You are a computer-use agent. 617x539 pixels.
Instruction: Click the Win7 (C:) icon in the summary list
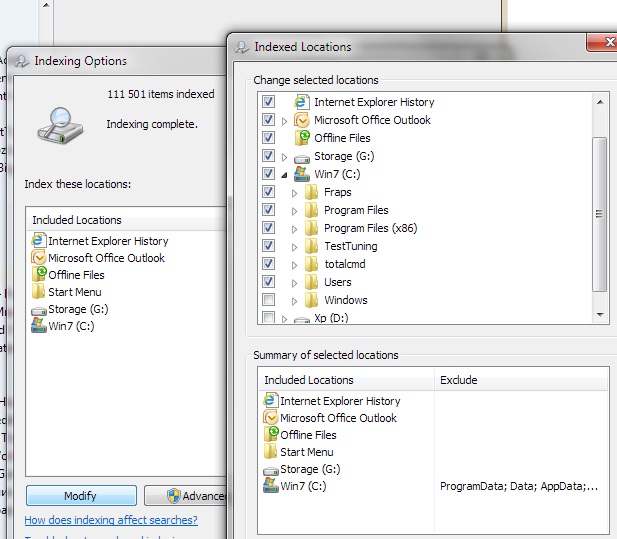pyautogui.click(x=271, y=485)
